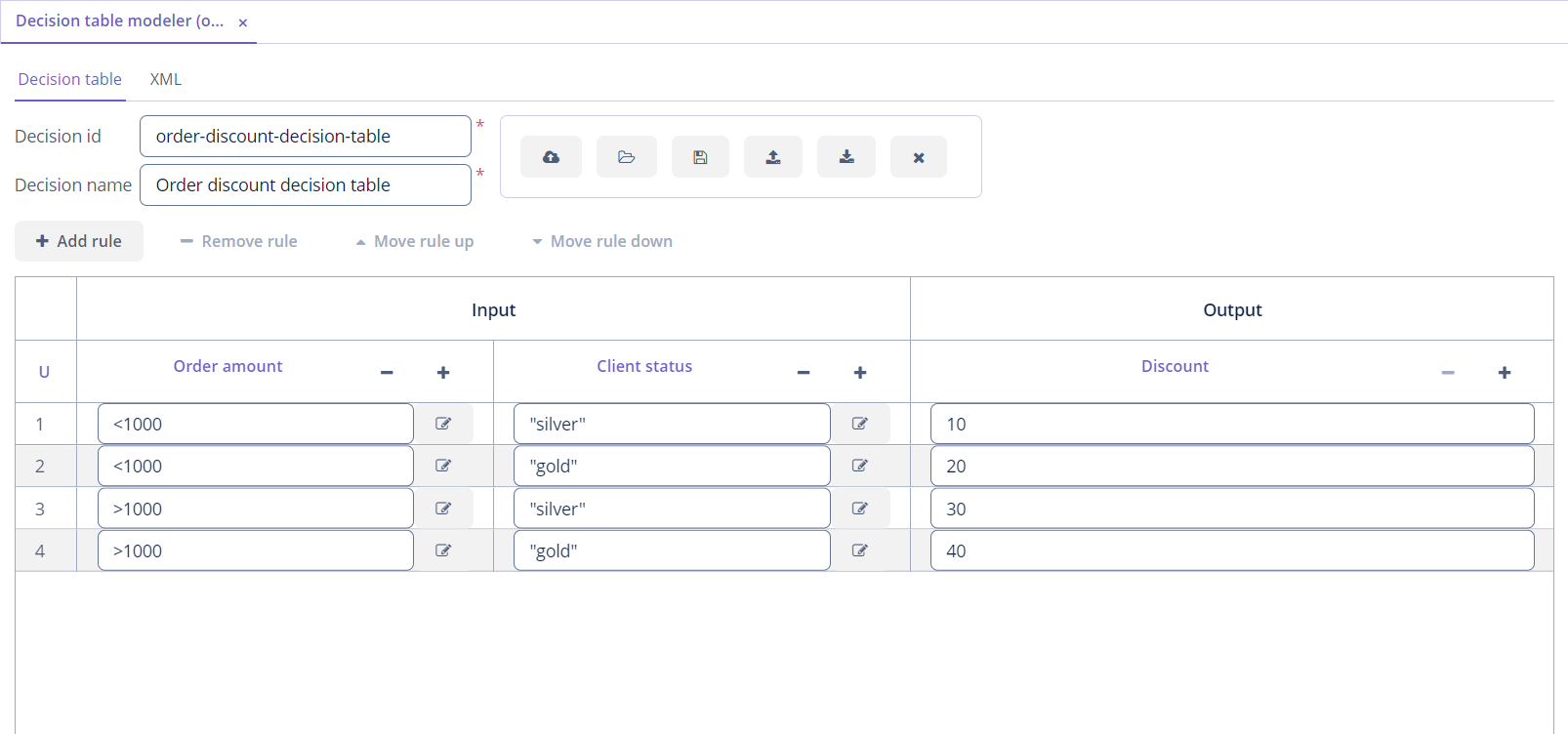Add column after Client status
Screen dimensions: 1568x734
point(860,373)
